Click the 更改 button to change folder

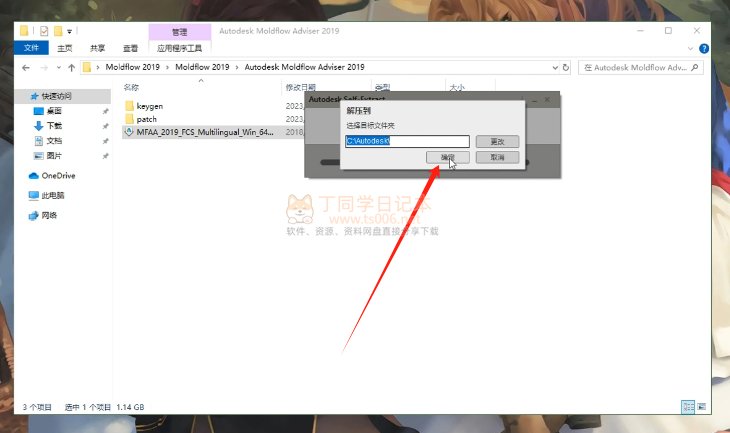pos(497,142)
